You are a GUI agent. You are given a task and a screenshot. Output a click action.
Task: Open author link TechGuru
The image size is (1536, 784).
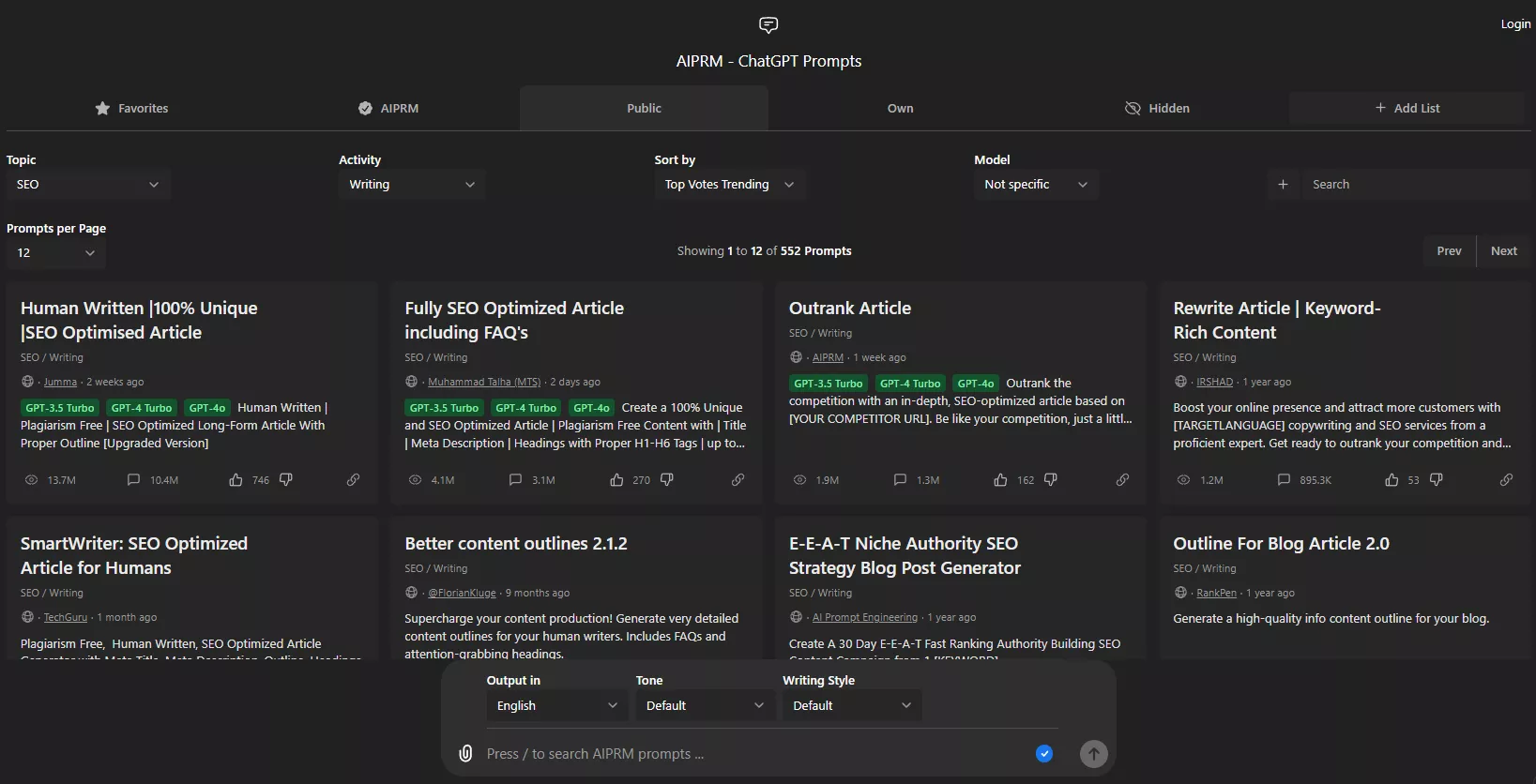click(66, 618)
